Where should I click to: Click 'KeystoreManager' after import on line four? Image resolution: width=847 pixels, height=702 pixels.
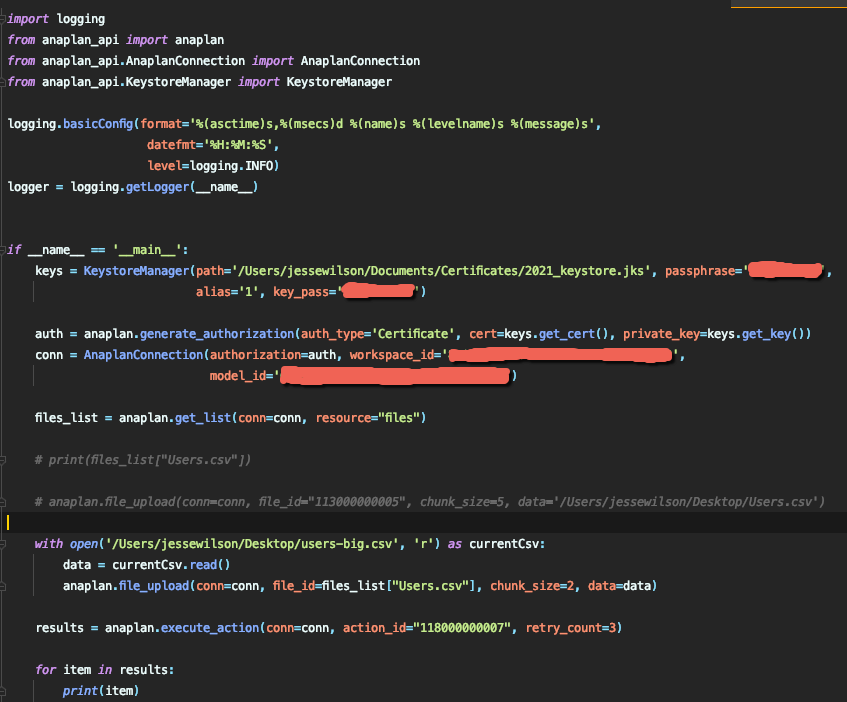[339, 82]
